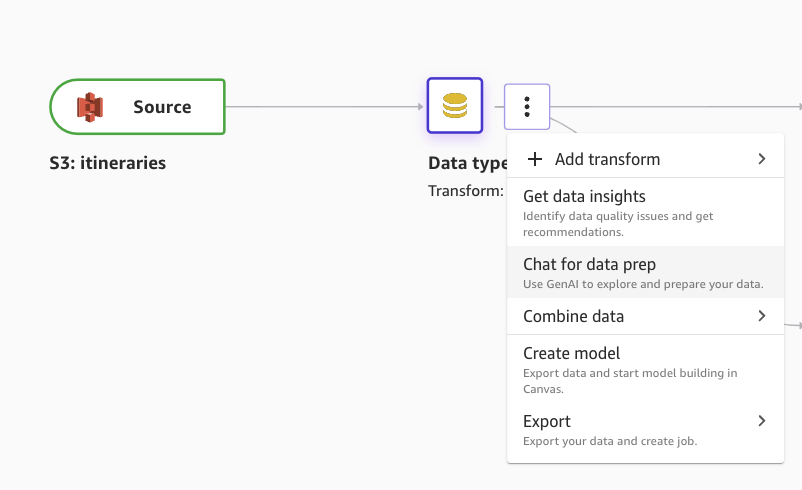Click the "S3: itineraries" caption
Image resolution: width=802 pixels, height=490 pixels.
coord(108,163)
